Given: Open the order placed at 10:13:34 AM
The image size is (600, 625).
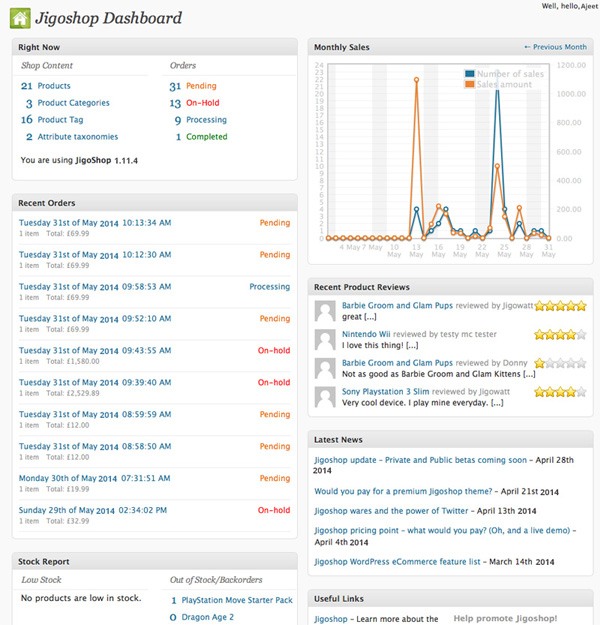Looking at the screenshot, I should (95, 223).
